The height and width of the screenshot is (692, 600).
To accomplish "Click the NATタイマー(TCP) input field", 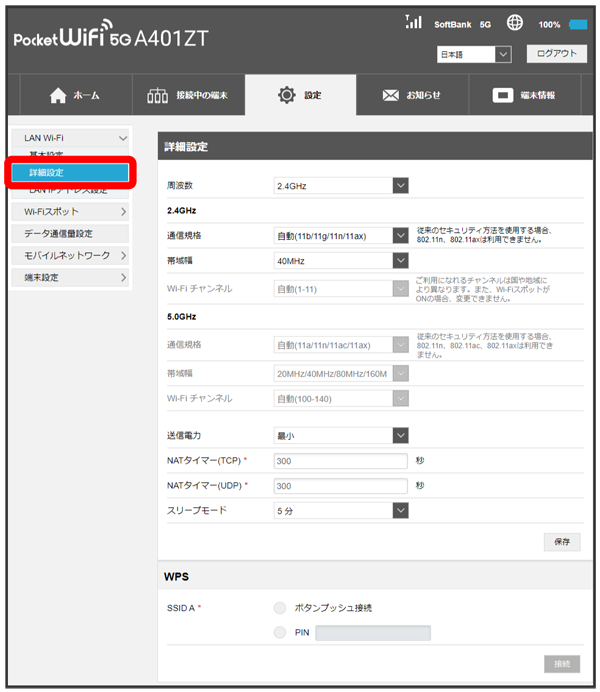I will click(x=341, y=460).
